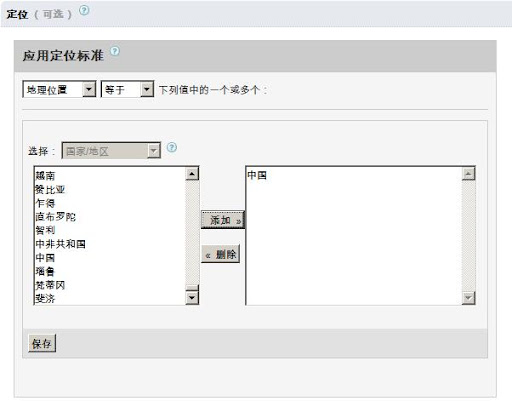Click the up arrow of the right list scrollbar

coord(468,173)
